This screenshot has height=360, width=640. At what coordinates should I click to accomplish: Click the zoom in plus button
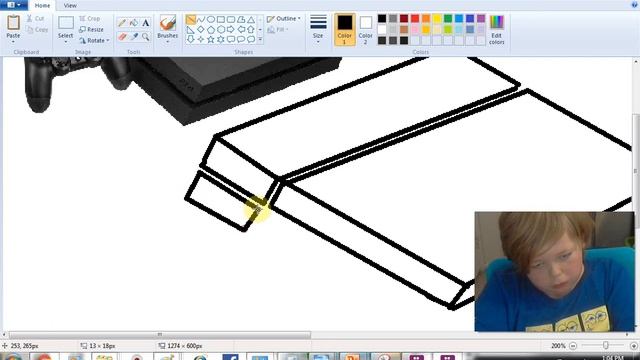point(634,346)
